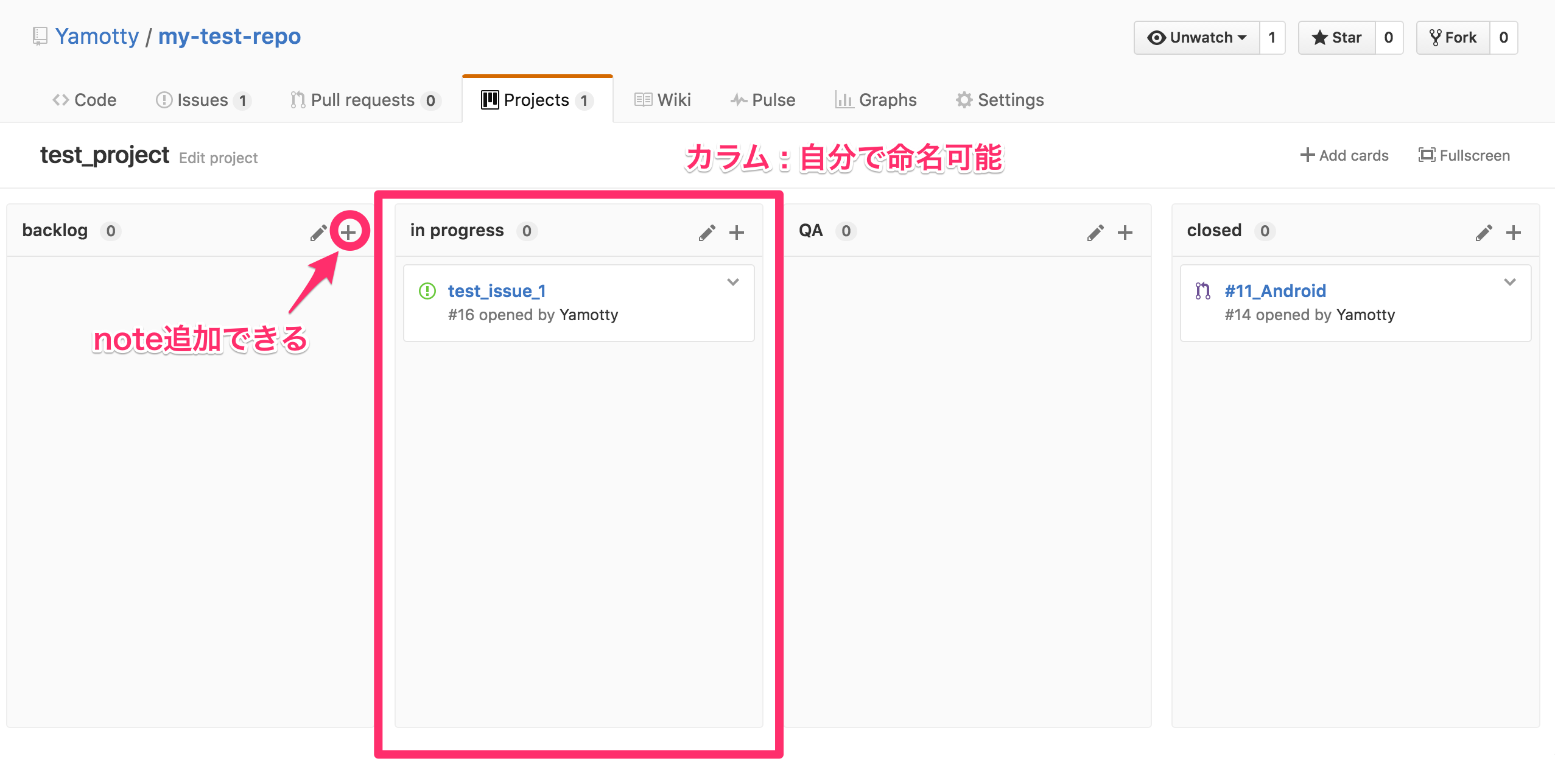Select the Pulse tab
The width and height of the screenshot is (1555, 784).
[x=763, y=100]
